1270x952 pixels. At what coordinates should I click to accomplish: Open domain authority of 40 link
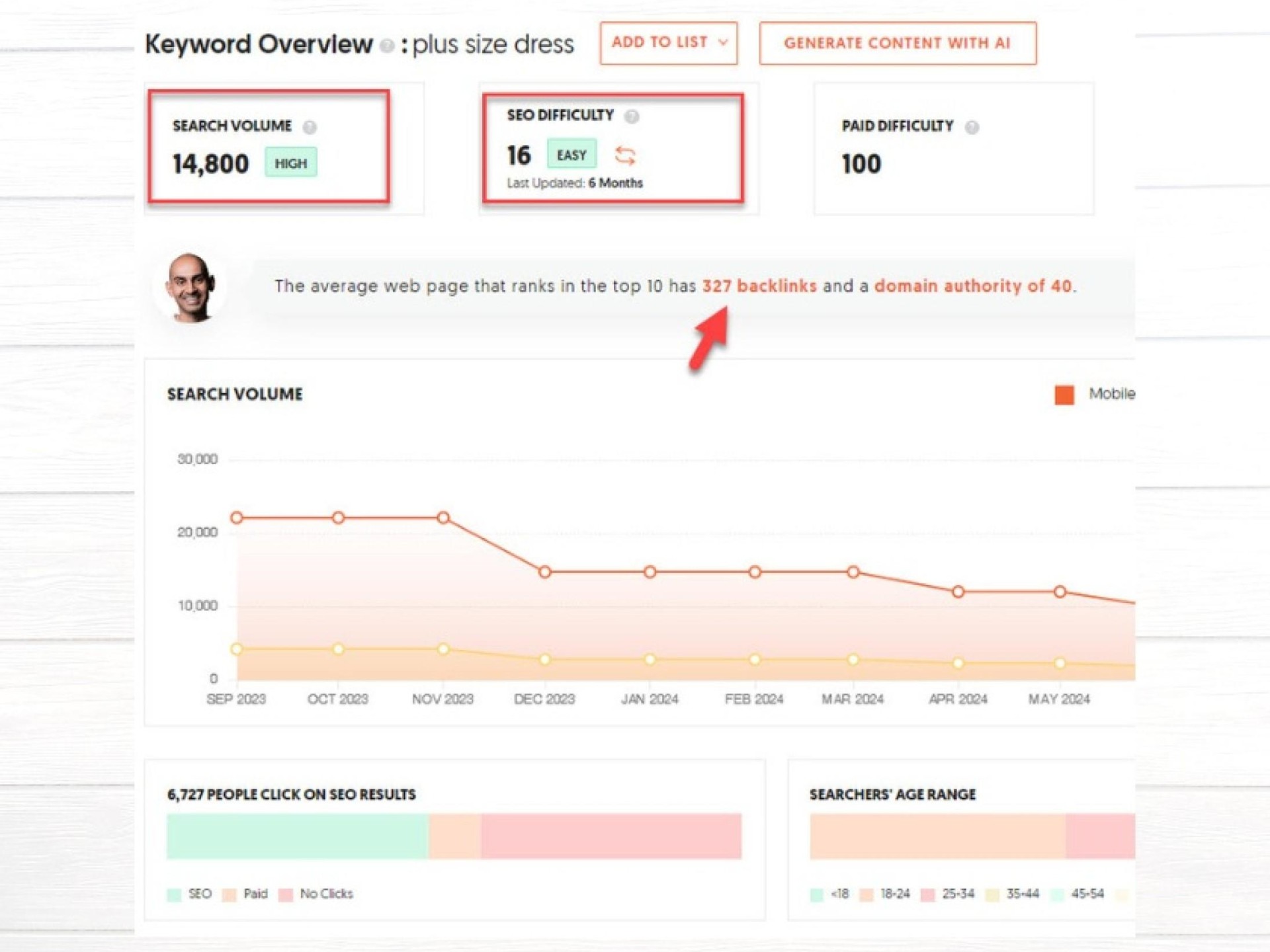point(972,286)
